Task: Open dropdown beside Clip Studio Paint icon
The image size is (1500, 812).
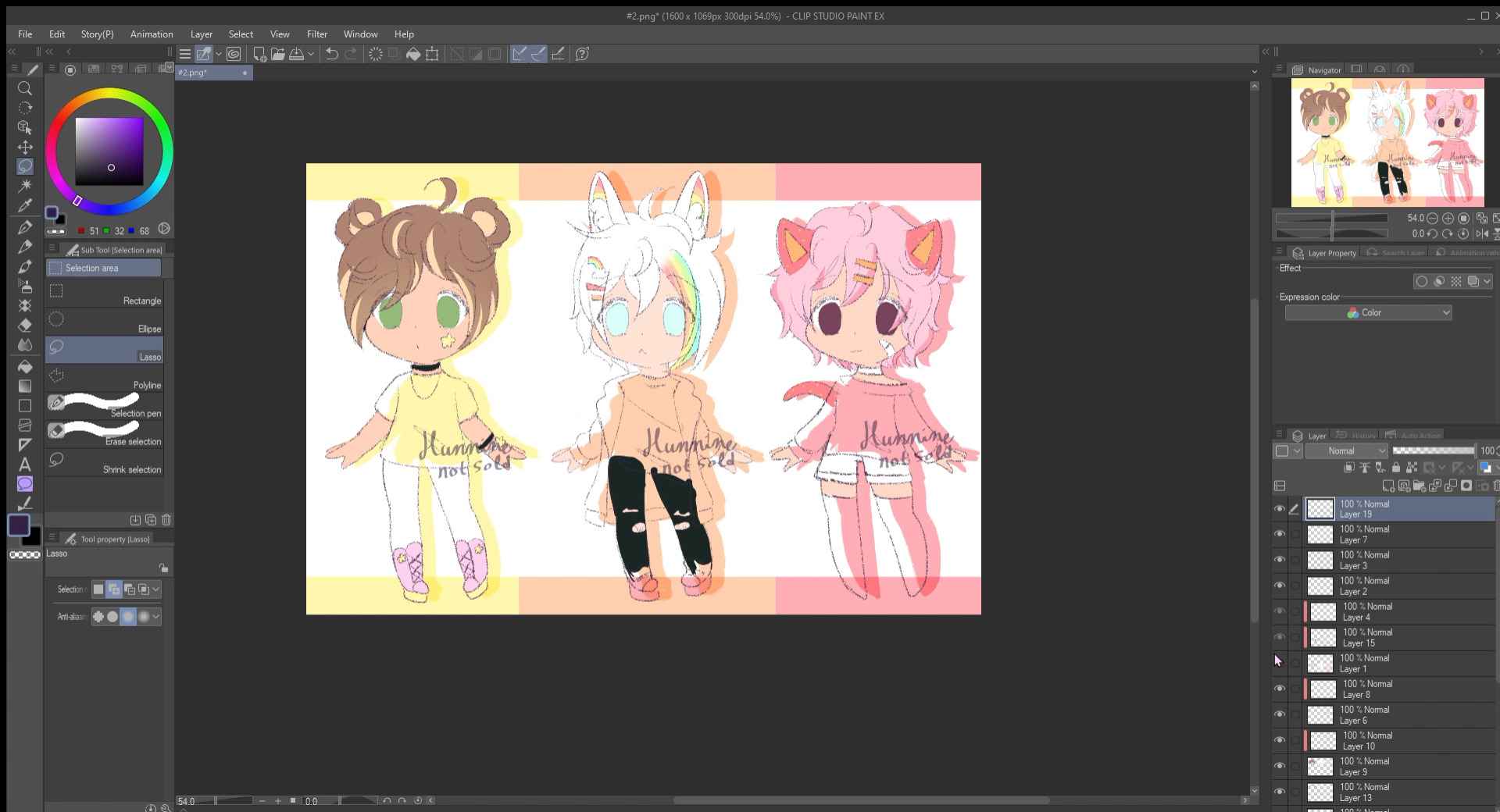Action: 219,54
